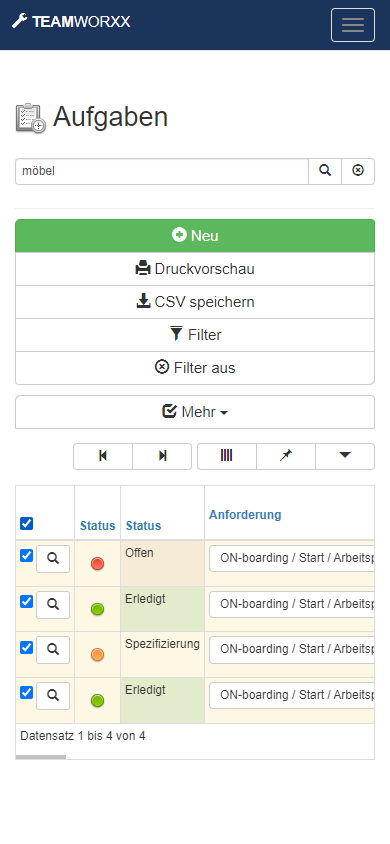Open the Filter button
Screen dimensions: 390x844
pos(195,335)
